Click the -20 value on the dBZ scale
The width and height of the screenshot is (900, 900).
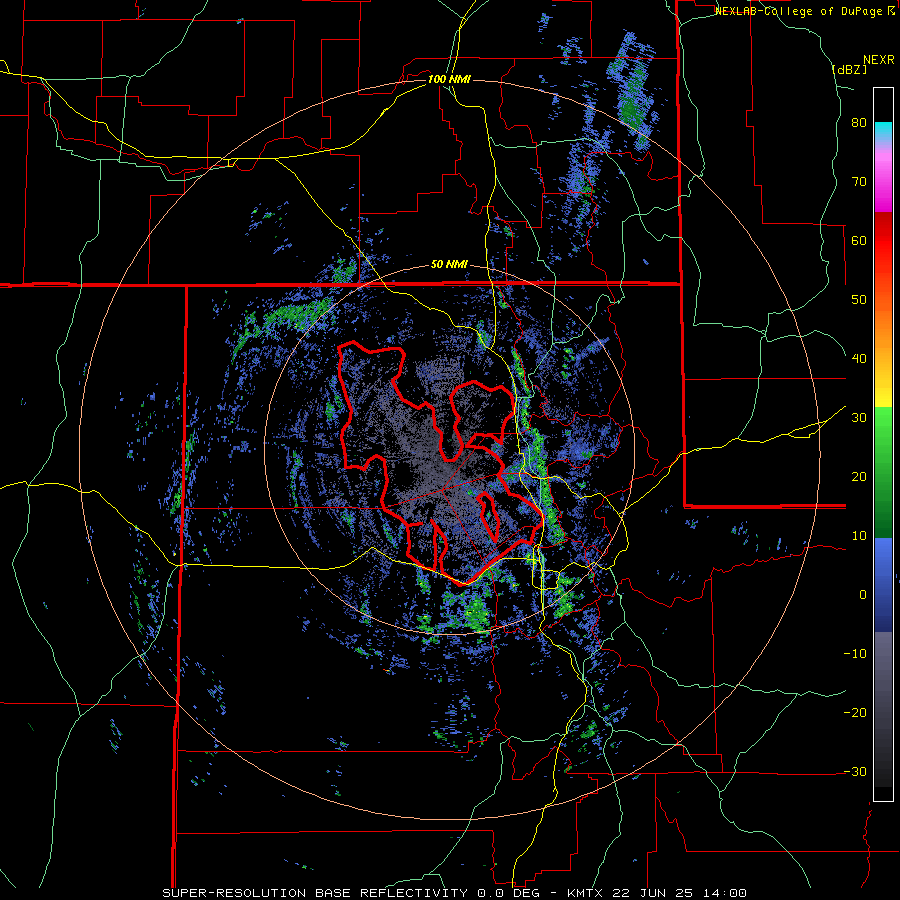(x=855, y=713)
